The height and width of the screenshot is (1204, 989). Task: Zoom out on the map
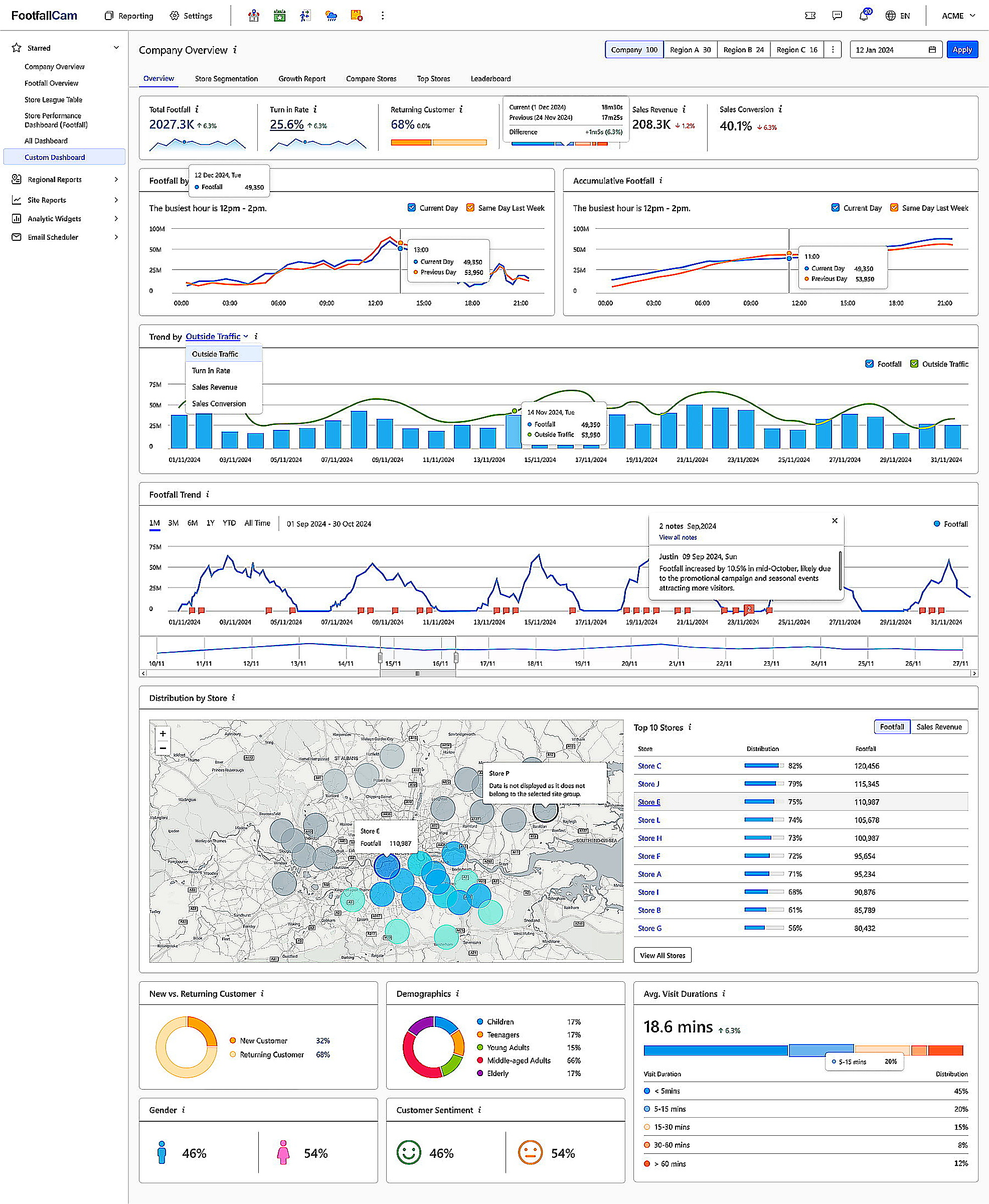(163, 748)
